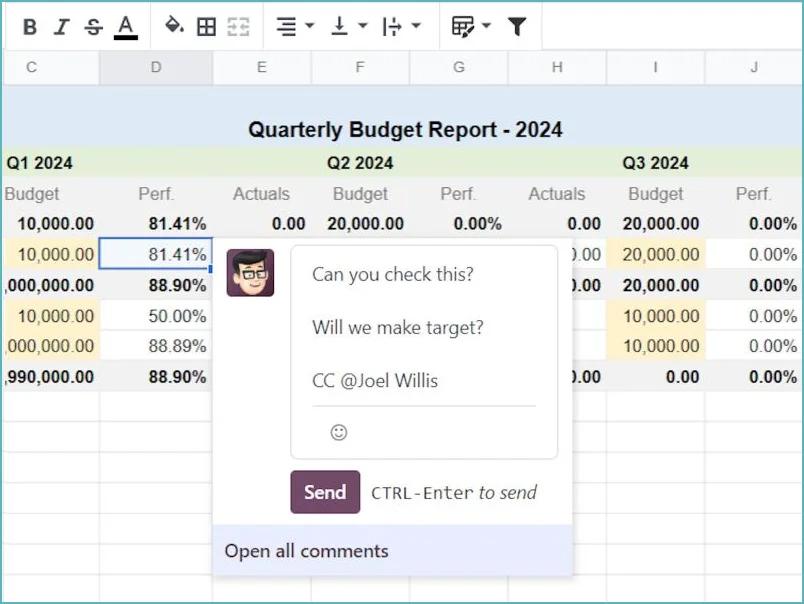Open the text color tool
The height and width of the screenshot is (604, 804).
[124, 26]
